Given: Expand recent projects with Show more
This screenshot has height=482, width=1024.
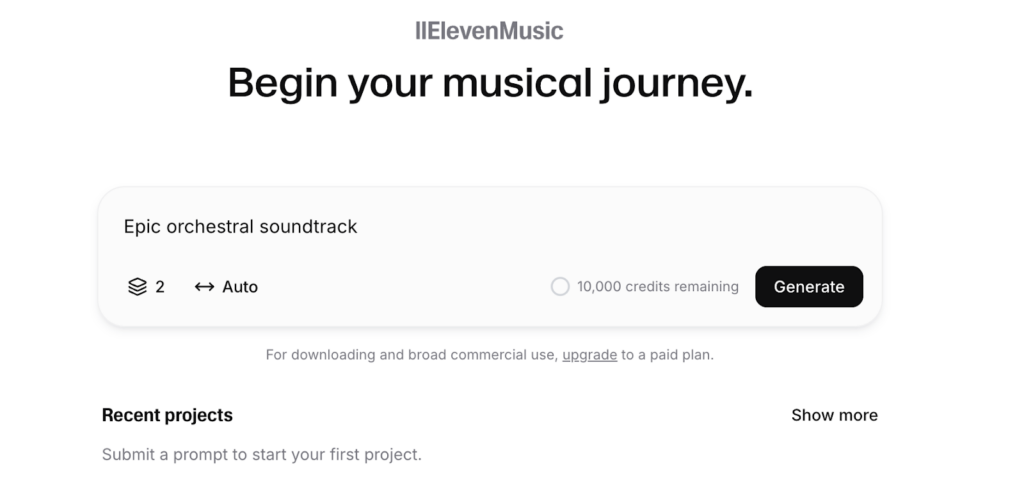Looking at the screenshot, I should point(834,415).
